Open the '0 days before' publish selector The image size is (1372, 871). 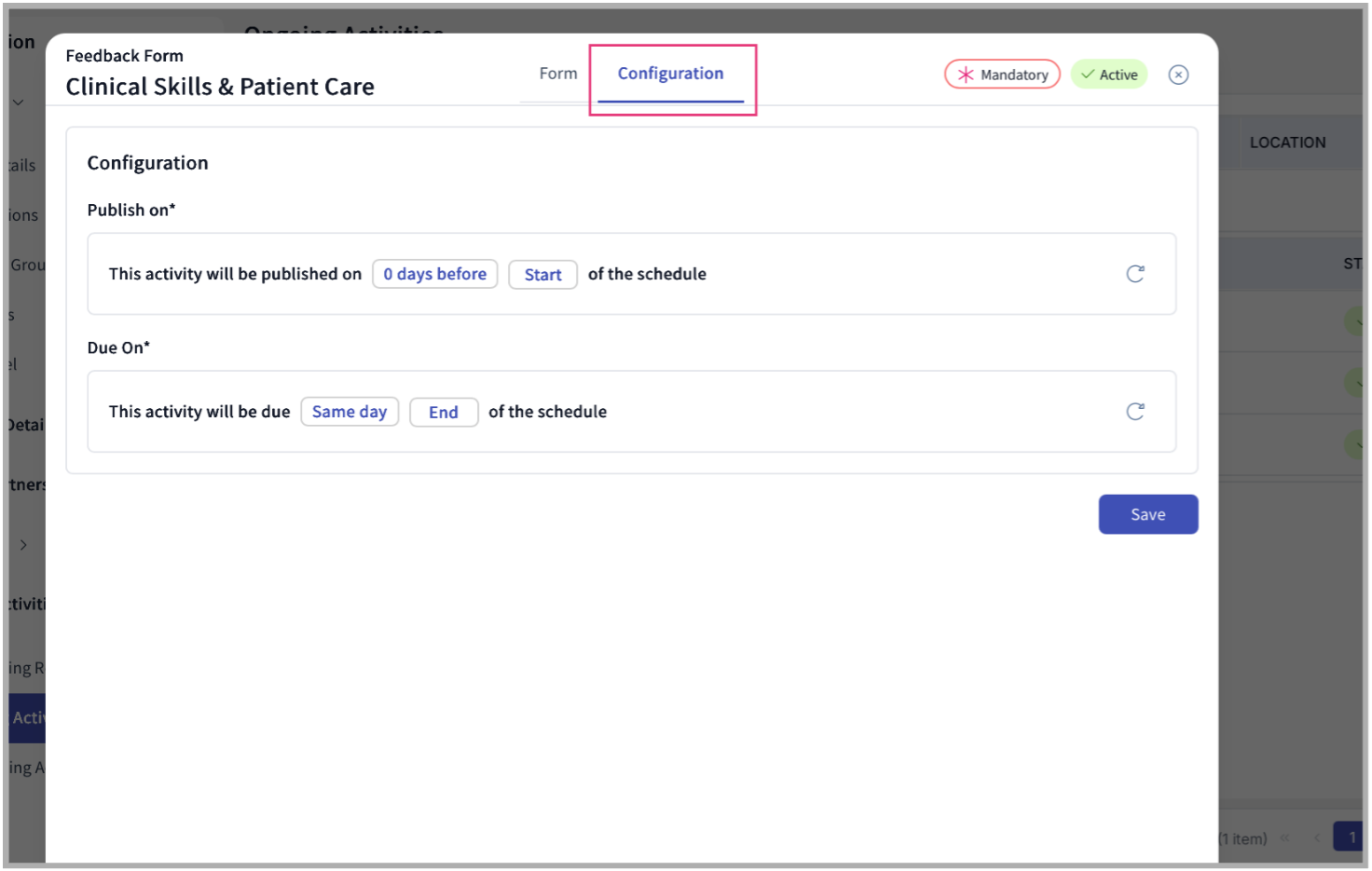coord(434,274)
